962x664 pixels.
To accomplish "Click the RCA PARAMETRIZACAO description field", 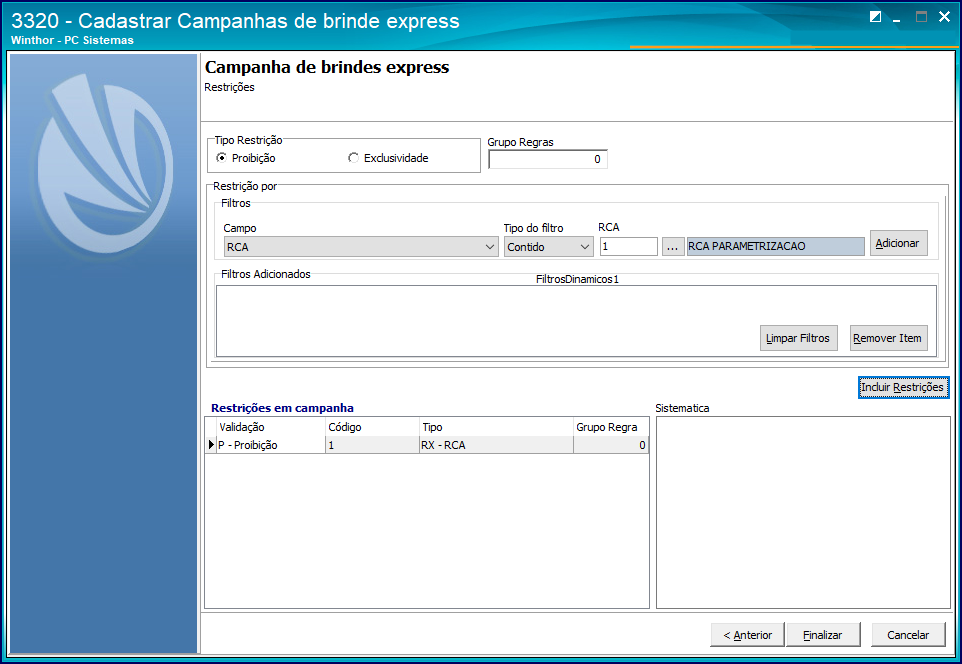I will (x=775, y=246).
